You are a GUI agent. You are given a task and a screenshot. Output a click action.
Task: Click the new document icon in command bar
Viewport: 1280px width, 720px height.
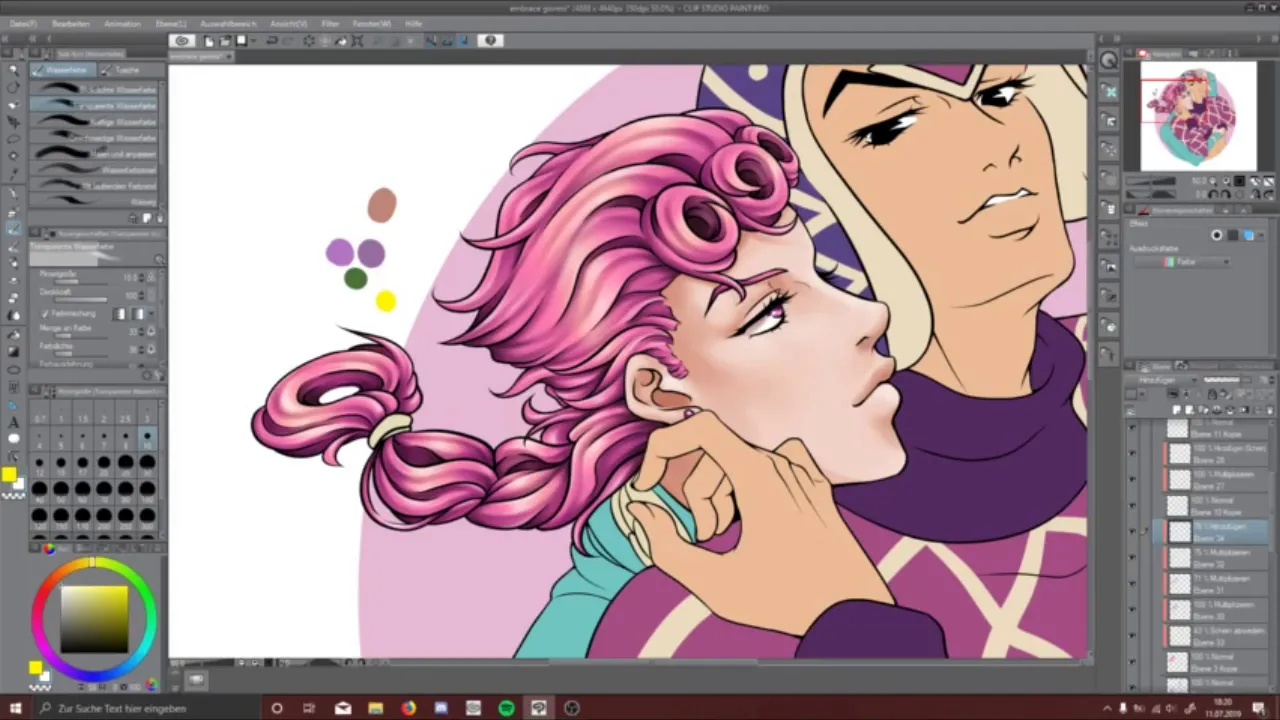[x=209, y=41]
